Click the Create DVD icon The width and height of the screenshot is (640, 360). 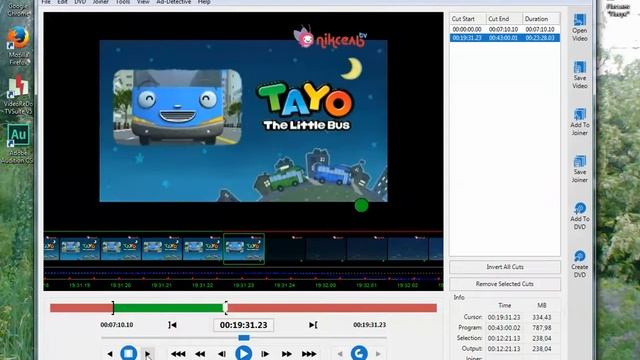click(580, 256)
